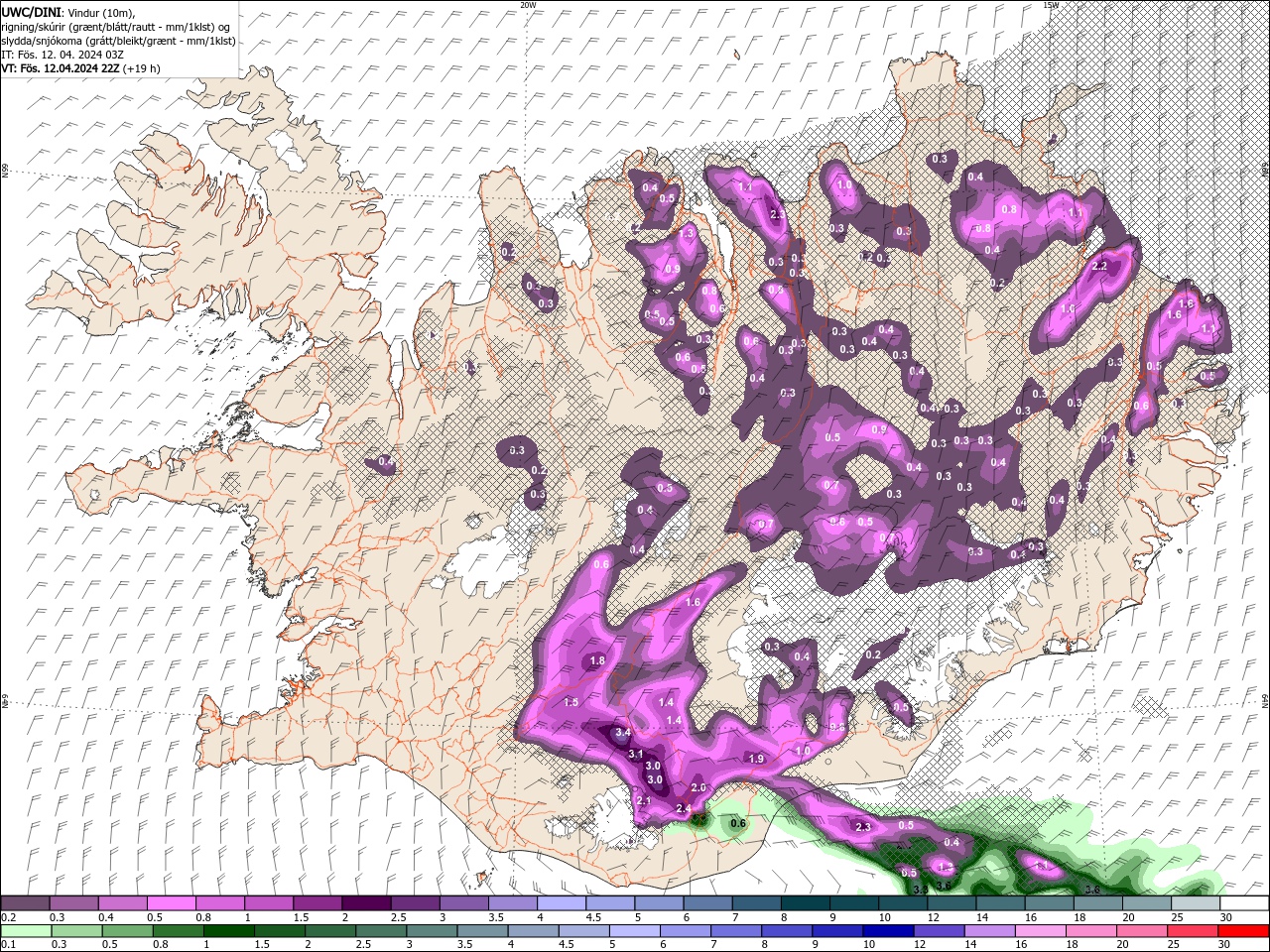
Task: Pick the darkest purple snow swatch between 2 and 2.5
Action: [x=366, y=903]
